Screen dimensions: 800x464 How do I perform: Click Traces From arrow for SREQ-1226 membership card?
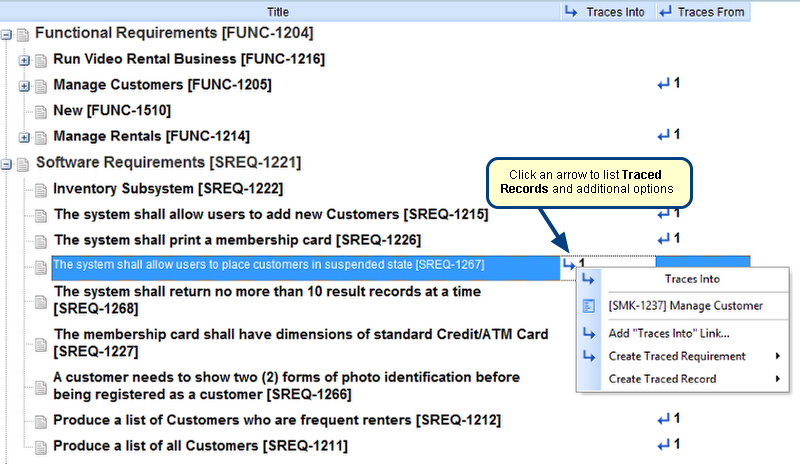click(x=663, y=239)
